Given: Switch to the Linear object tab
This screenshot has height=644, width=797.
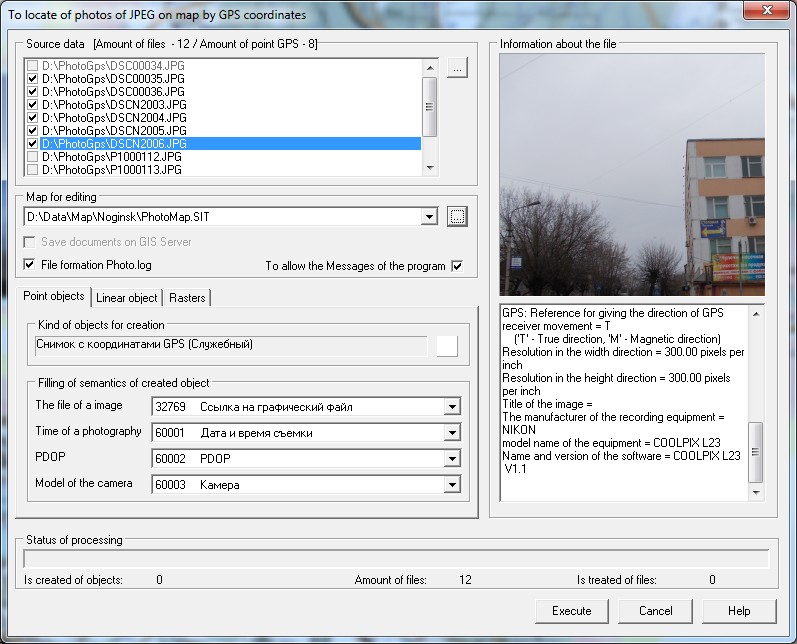Looking at the screenshot, I should tap(127, 298).
